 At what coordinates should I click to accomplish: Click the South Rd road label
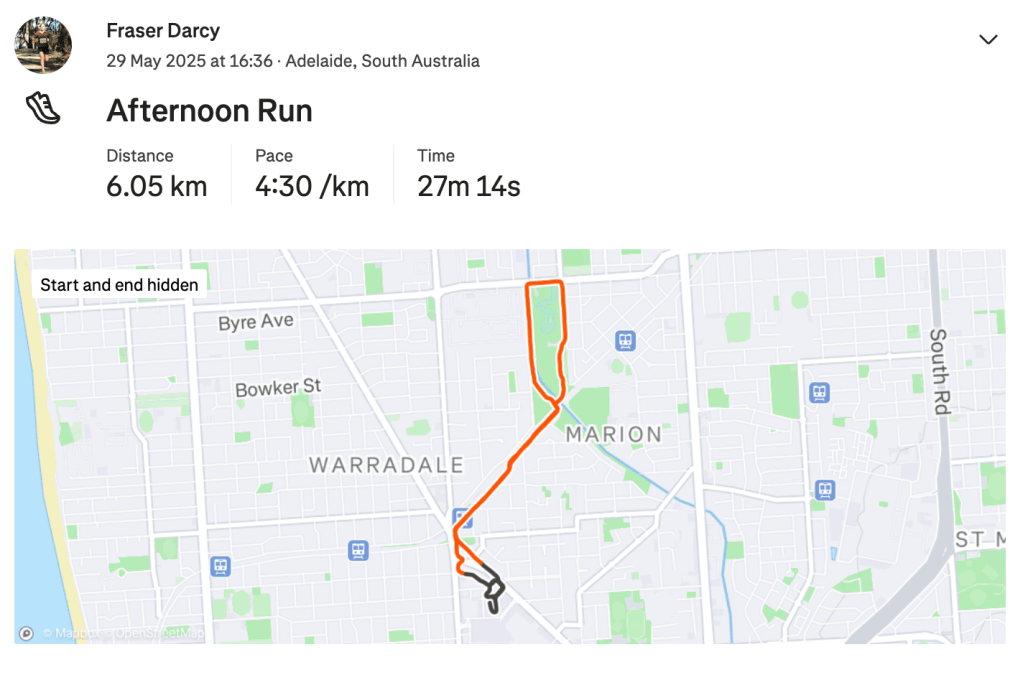[939, 372]
